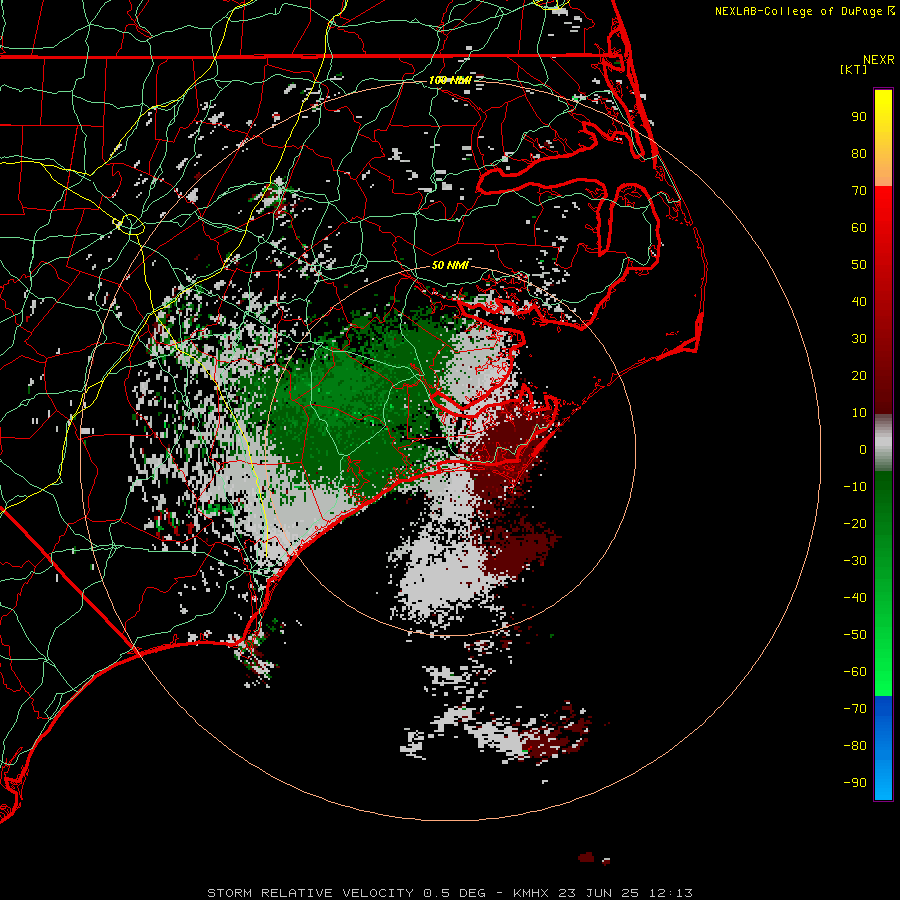Click the 50 value on the velocity scale
The image size is (900, 900).
tap(859, 265)
